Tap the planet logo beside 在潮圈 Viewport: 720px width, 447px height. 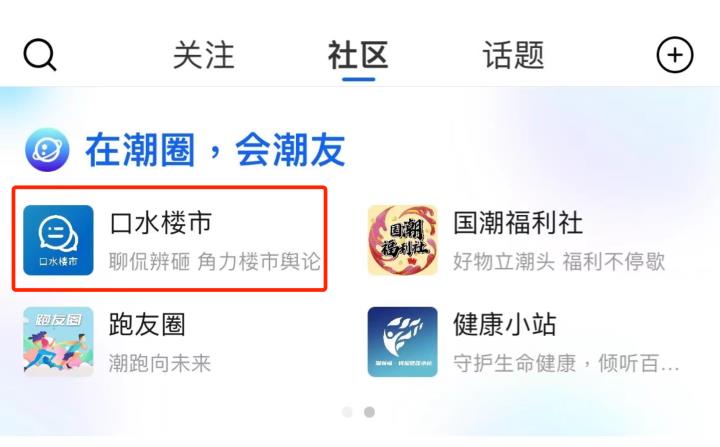pos(47,150)
